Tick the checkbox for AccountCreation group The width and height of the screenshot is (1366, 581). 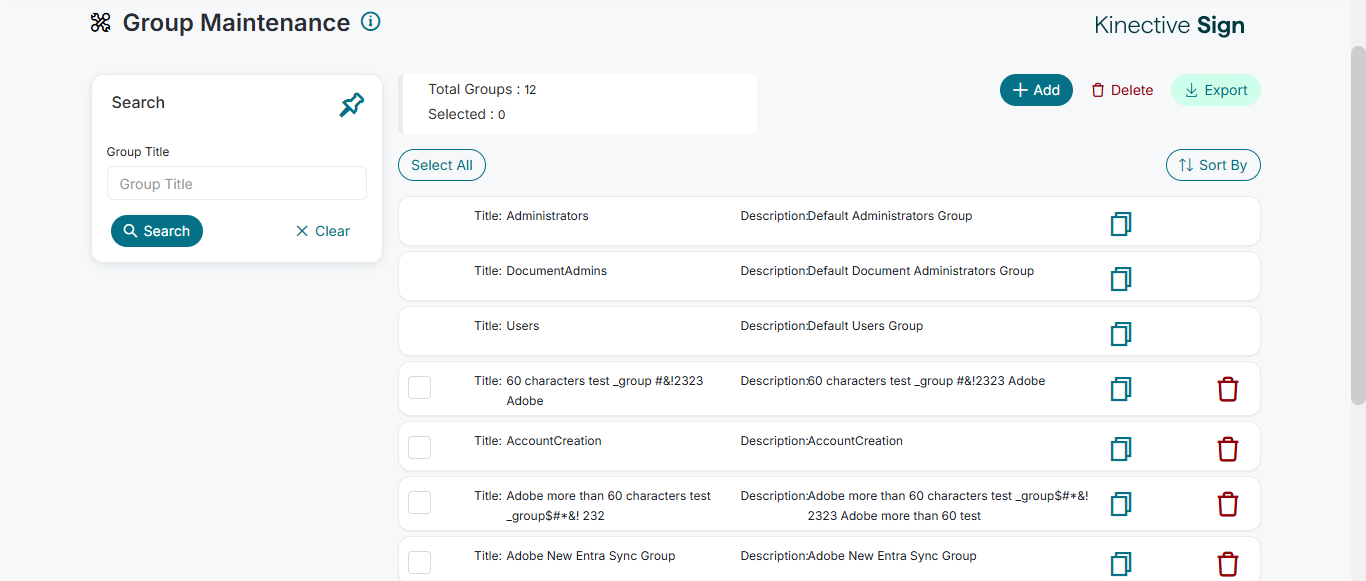(420, 447)
